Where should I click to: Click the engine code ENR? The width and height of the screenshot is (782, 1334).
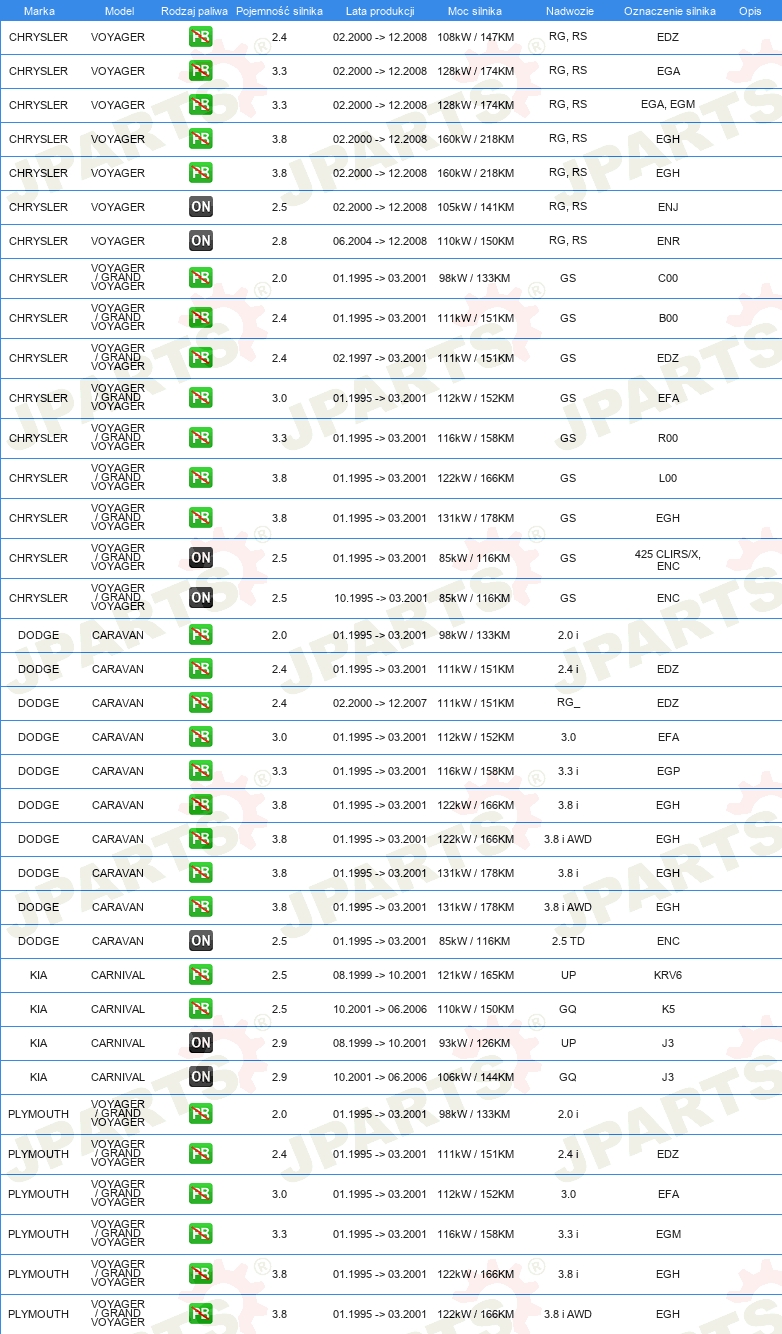[668, 241]
